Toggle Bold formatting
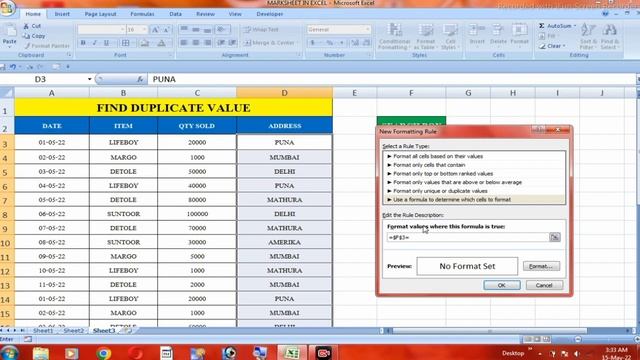 (x=83, y=43)
